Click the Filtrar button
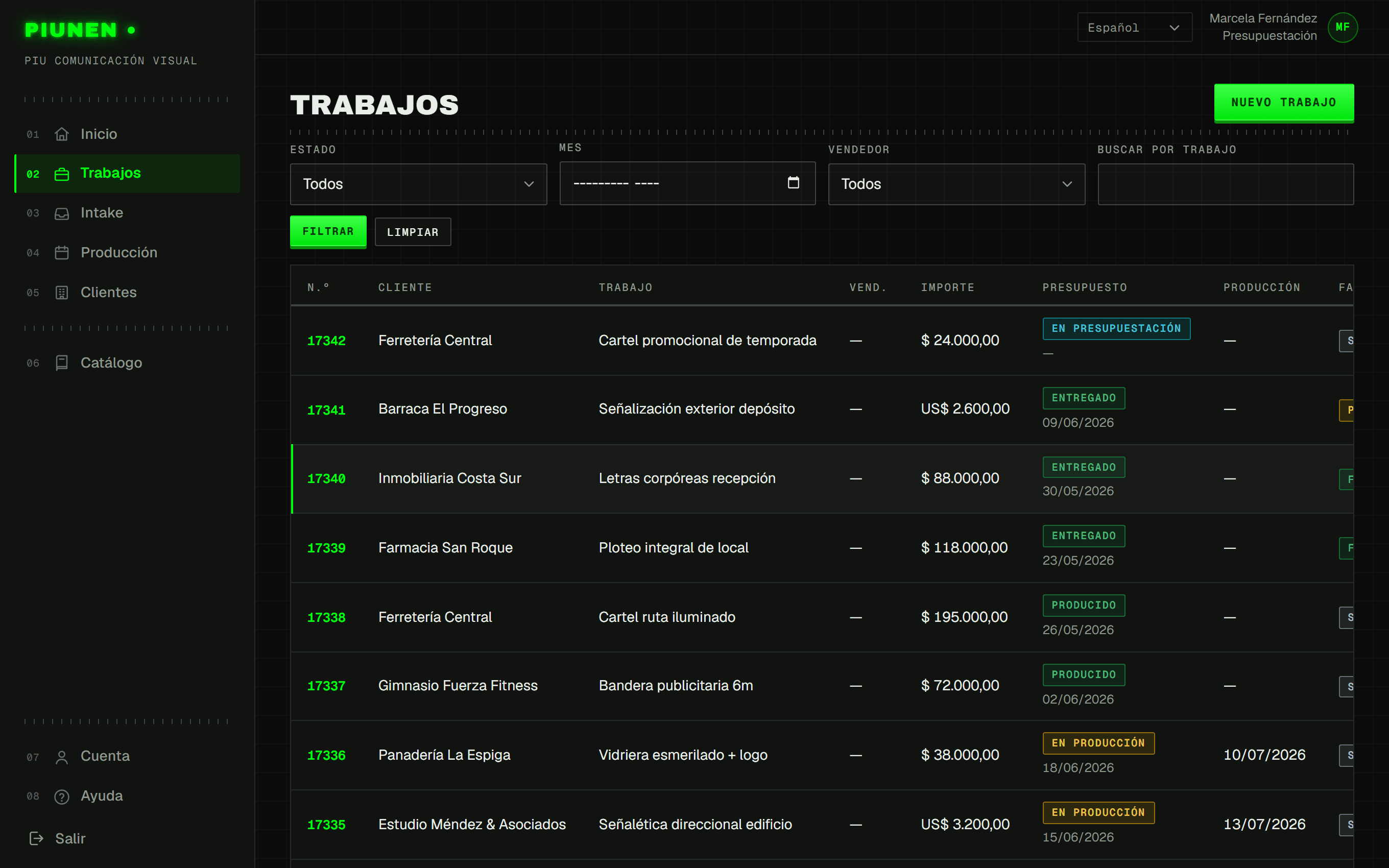 click(328, 231)
